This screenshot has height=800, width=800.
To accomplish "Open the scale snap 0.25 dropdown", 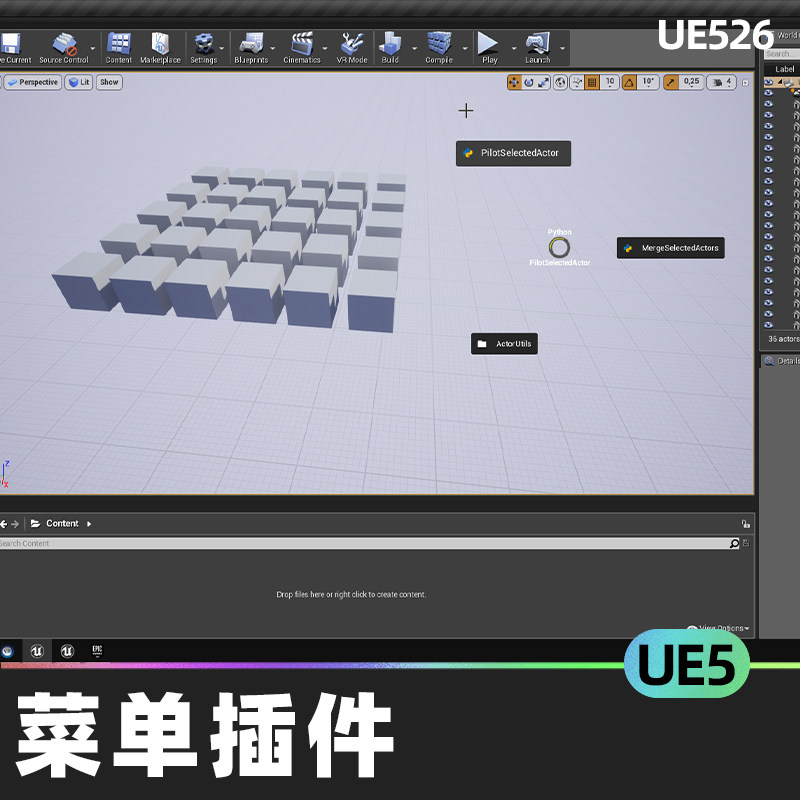I will tap(691, 82).
